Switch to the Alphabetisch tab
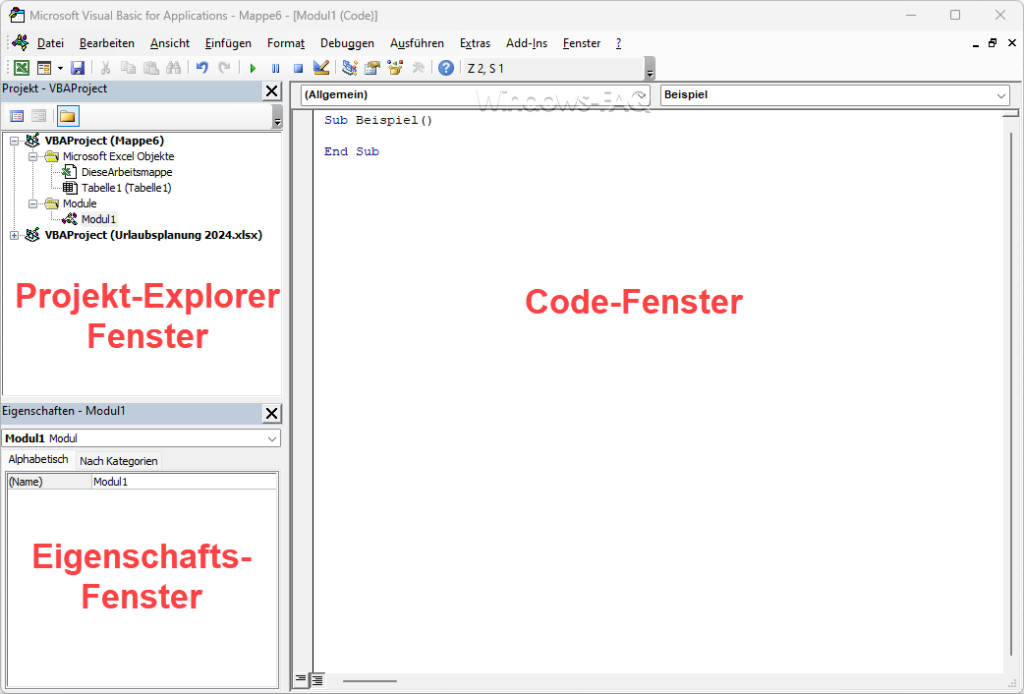 [x=38, y=460]
